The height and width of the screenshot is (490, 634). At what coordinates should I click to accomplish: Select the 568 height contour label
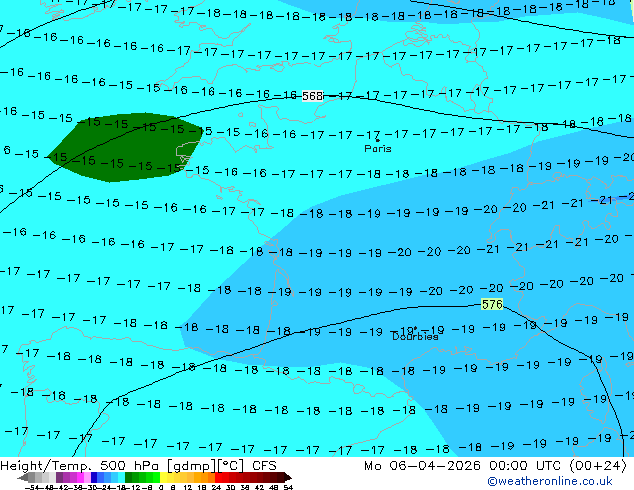pos(313,96)
